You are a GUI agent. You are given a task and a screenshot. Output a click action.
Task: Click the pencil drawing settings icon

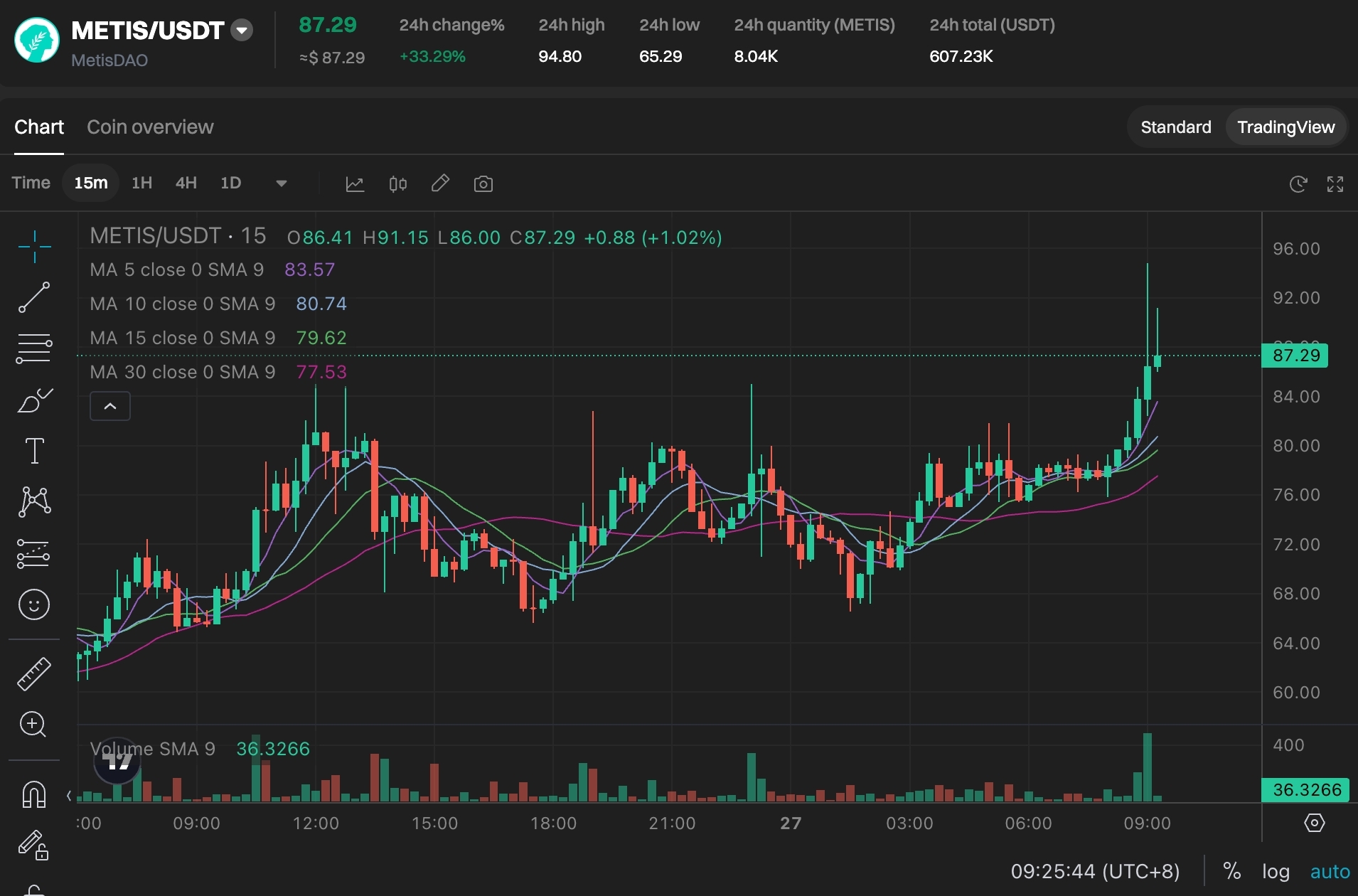[x=440, y=183]
